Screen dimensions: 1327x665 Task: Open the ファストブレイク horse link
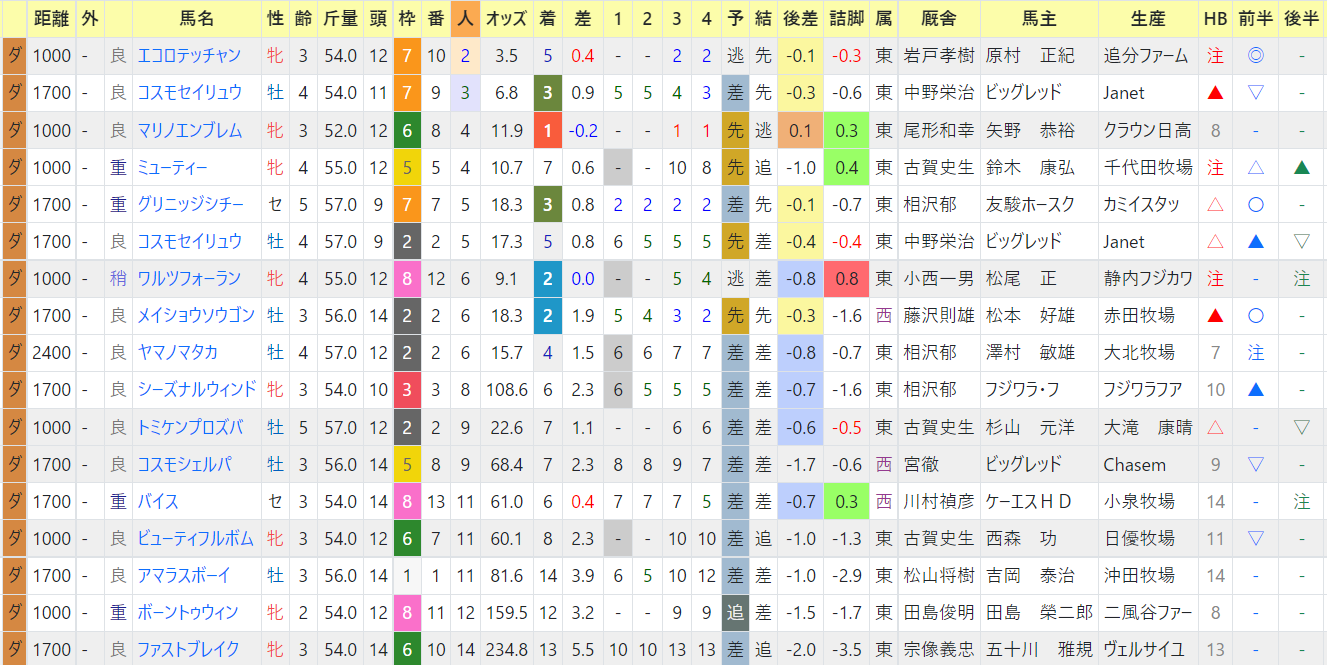click(188, 649)
